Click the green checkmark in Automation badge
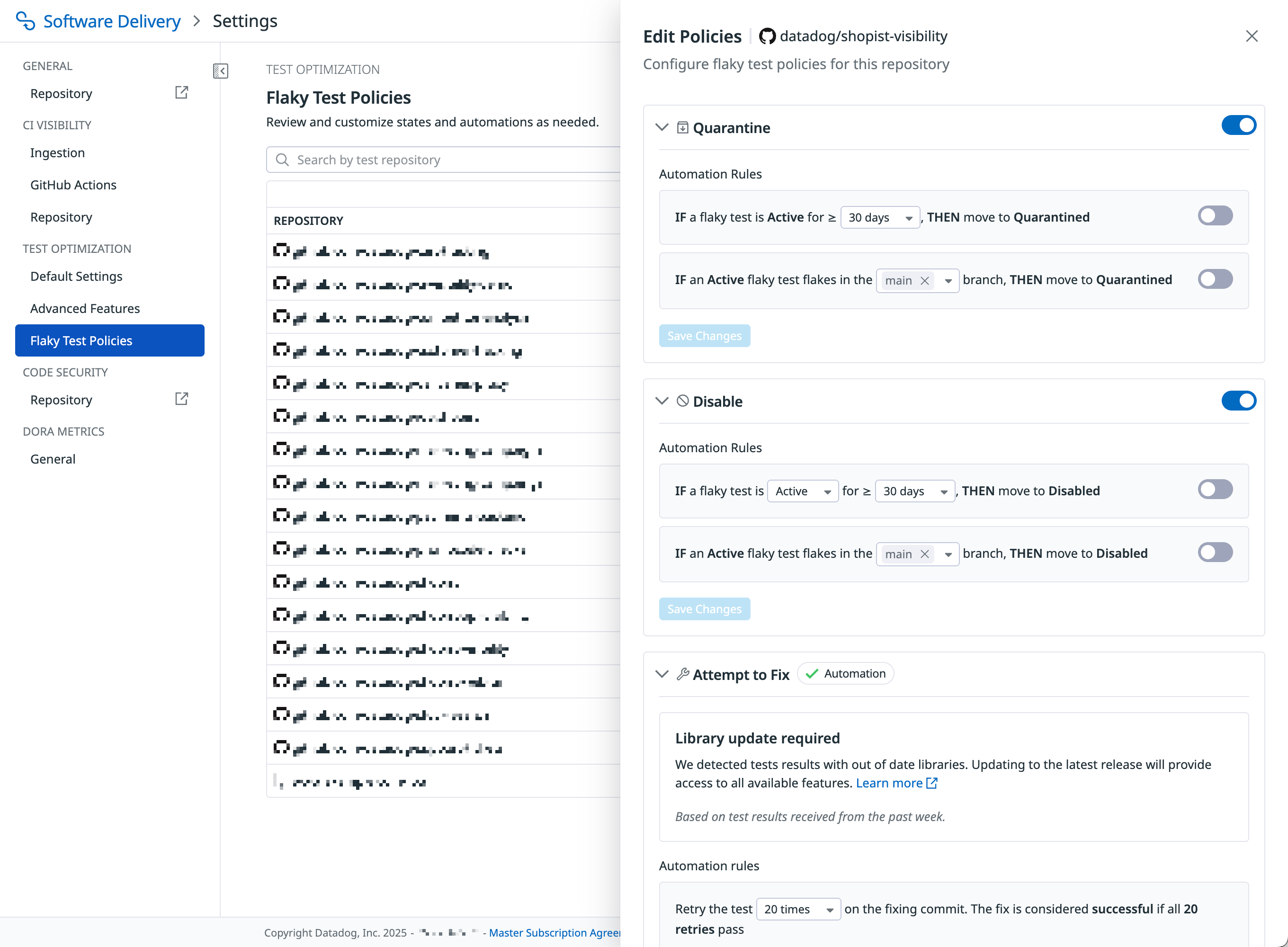The height and width of the screenshot is (947, 1288). coord(812,674)
